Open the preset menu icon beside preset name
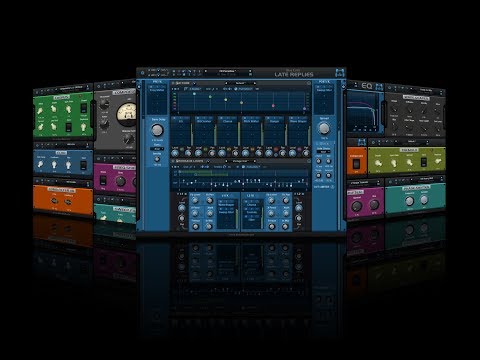This screenshot has height=360, width=480. click(x=250, y=71)
